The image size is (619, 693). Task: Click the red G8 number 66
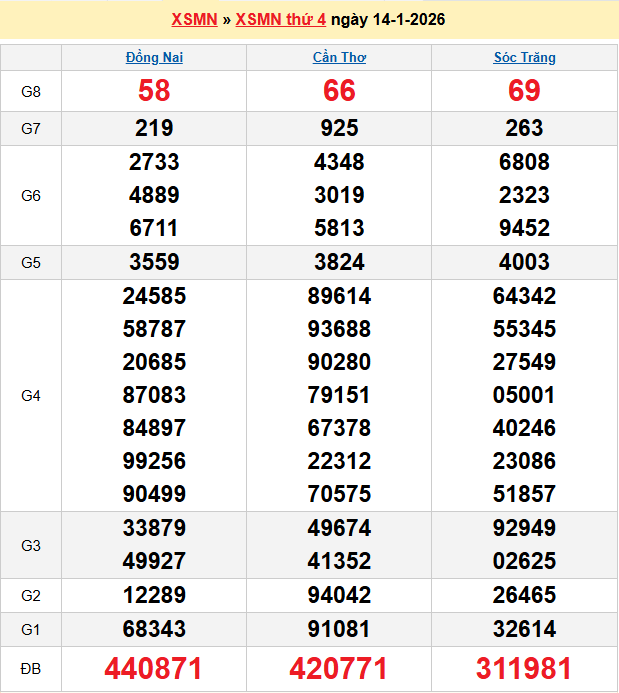click(x=339, y=91)
